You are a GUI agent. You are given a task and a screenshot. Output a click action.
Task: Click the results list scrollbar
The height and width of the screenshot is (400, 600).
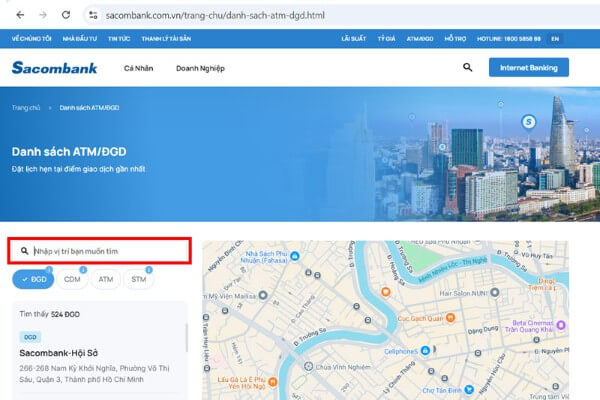coord(186,338)
